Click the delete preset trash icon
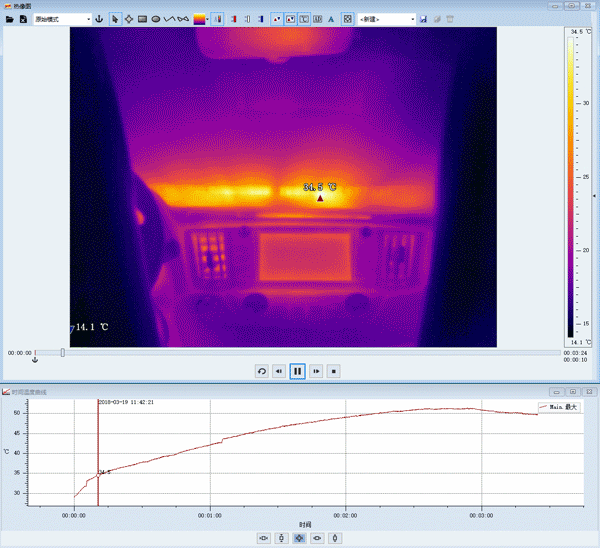This screenshot has width=600, height=548. 450,19
